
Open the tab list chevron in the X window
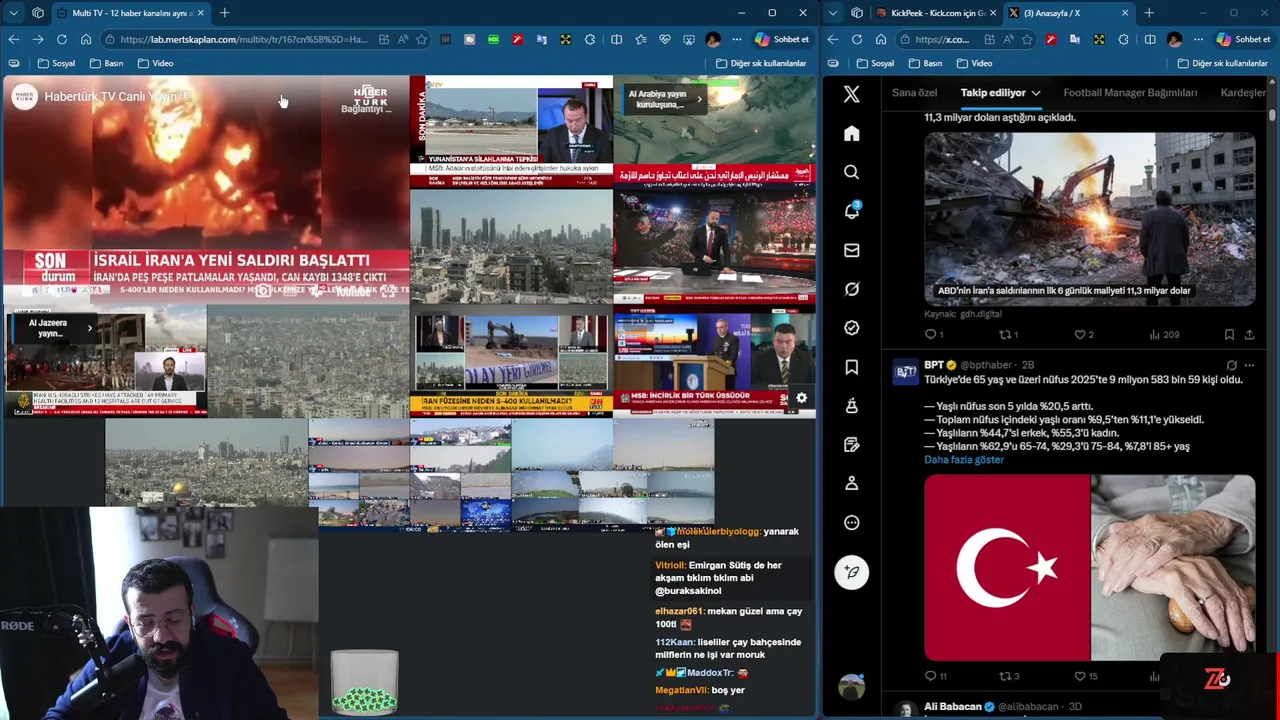[x=833, y=13]
